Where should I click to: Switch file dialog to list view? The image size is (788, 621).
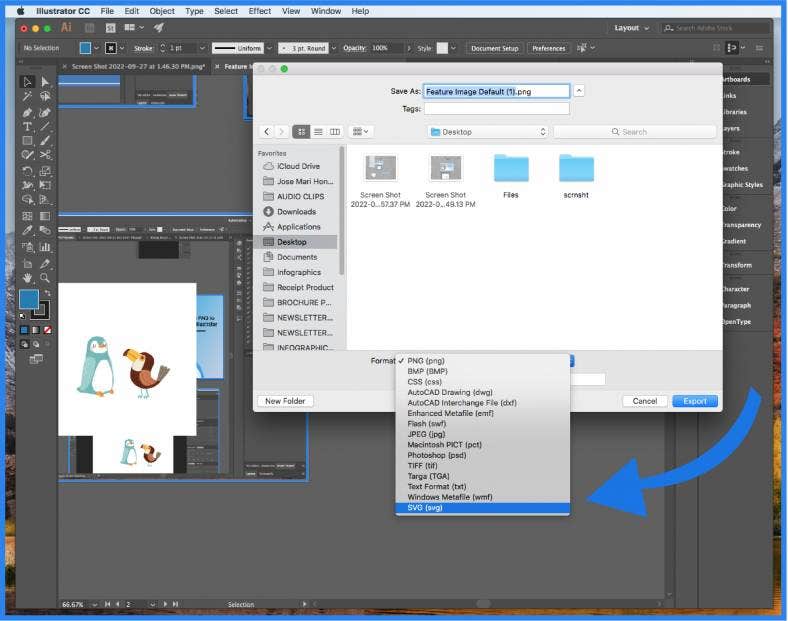318,132
